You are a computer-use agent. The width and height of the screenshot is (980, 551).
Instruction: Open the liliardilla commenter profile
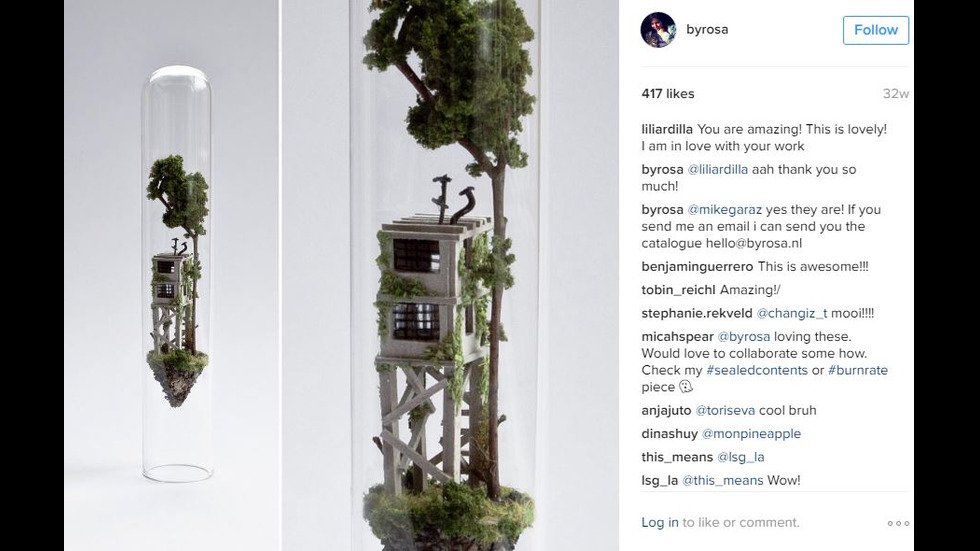coord(667,129)
